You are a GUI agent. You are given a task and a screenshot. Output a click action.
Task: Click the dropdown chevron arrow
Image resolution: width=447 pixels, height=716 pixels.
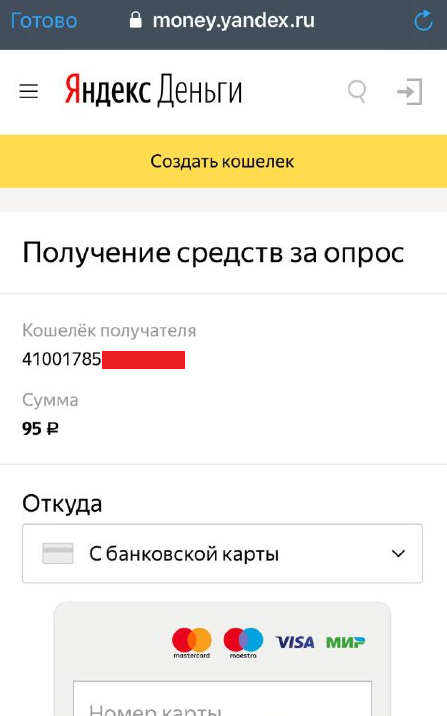(398, 553)
